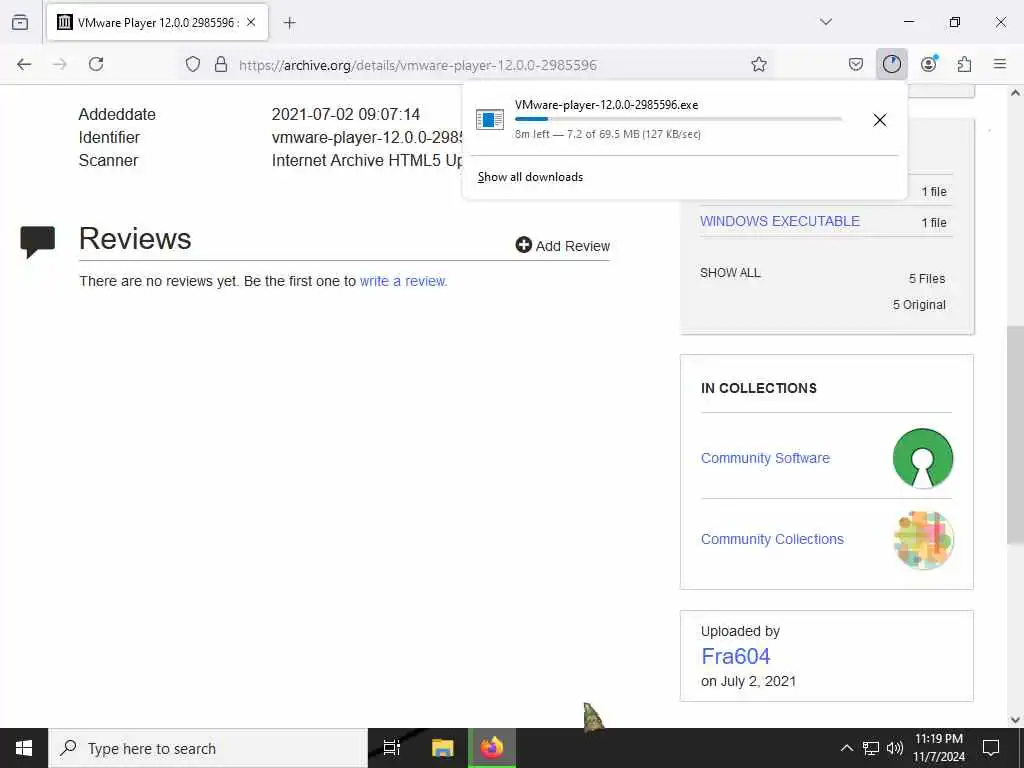The height and width of the screenshot is (768, 1024).
Task: Click the 5 Original count
Action: (x=919, y=304)
